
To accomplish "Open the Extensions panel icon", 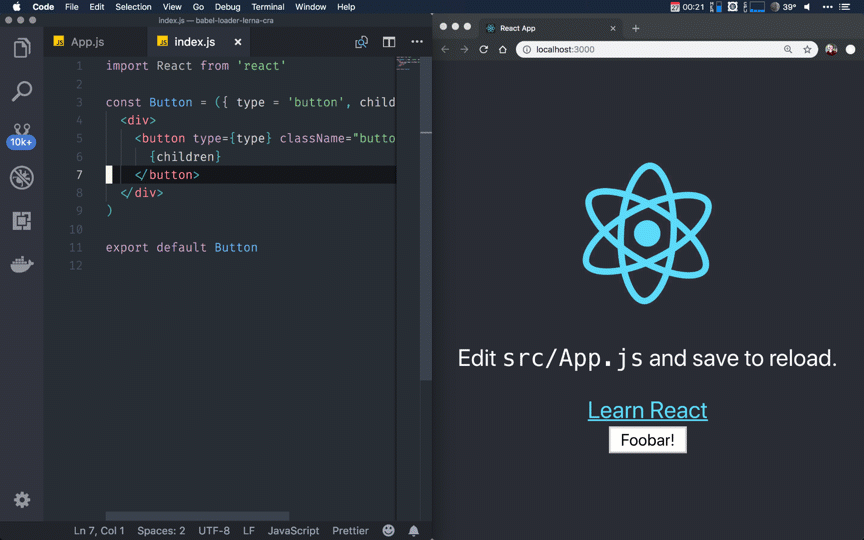I will [x=21, y=221].
